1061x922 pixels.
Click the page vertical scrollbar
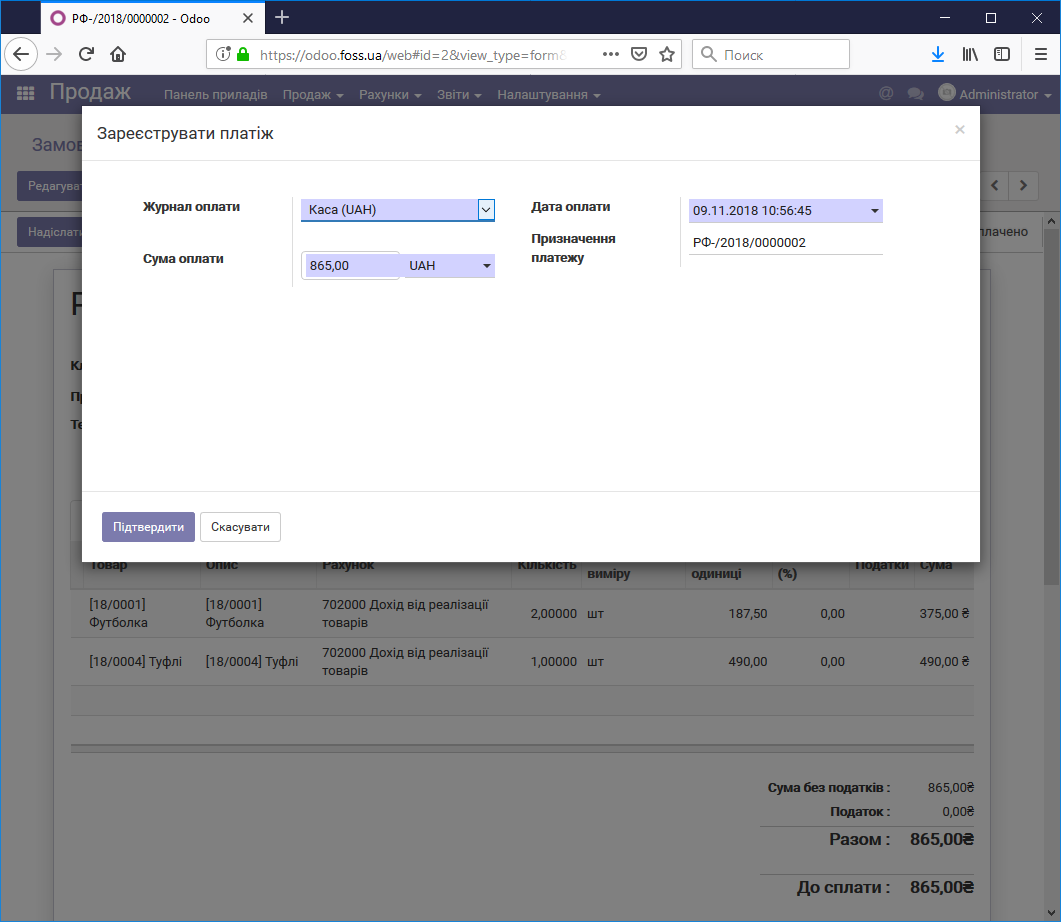pyautogui.click(x=1051, y=406)
